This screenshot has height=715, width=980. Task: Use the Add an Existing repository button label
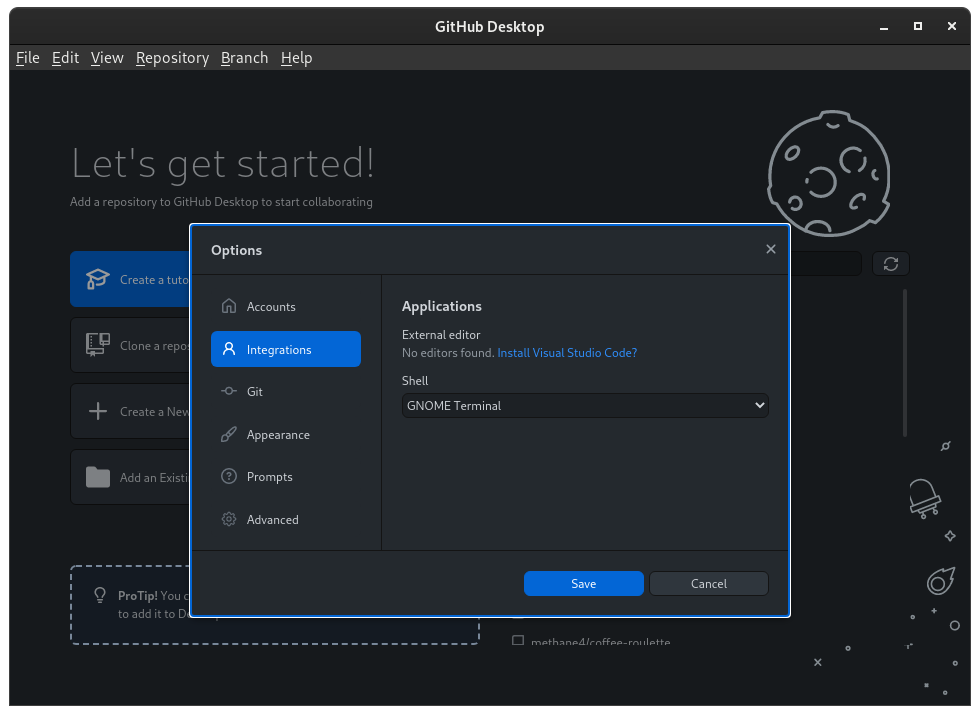click(154, 478)
